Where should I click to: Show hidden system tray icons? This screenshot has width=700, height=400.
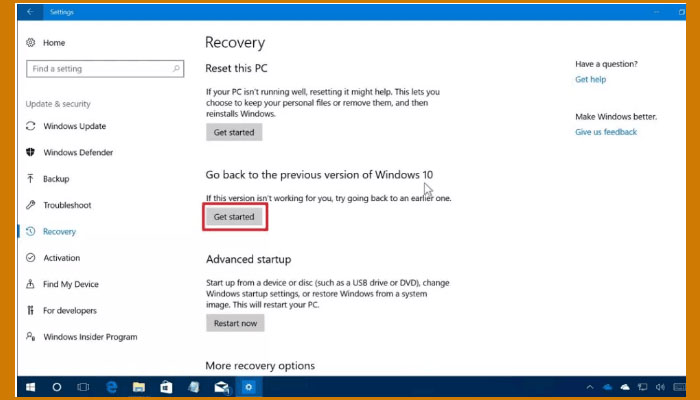(588, 386)
